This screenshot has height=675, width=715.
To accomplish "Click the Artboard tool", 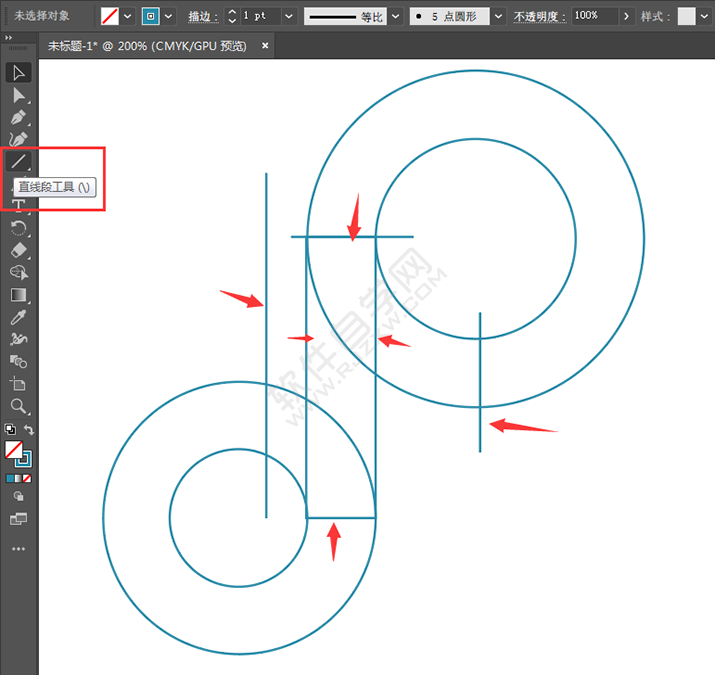I will point(18,384).
